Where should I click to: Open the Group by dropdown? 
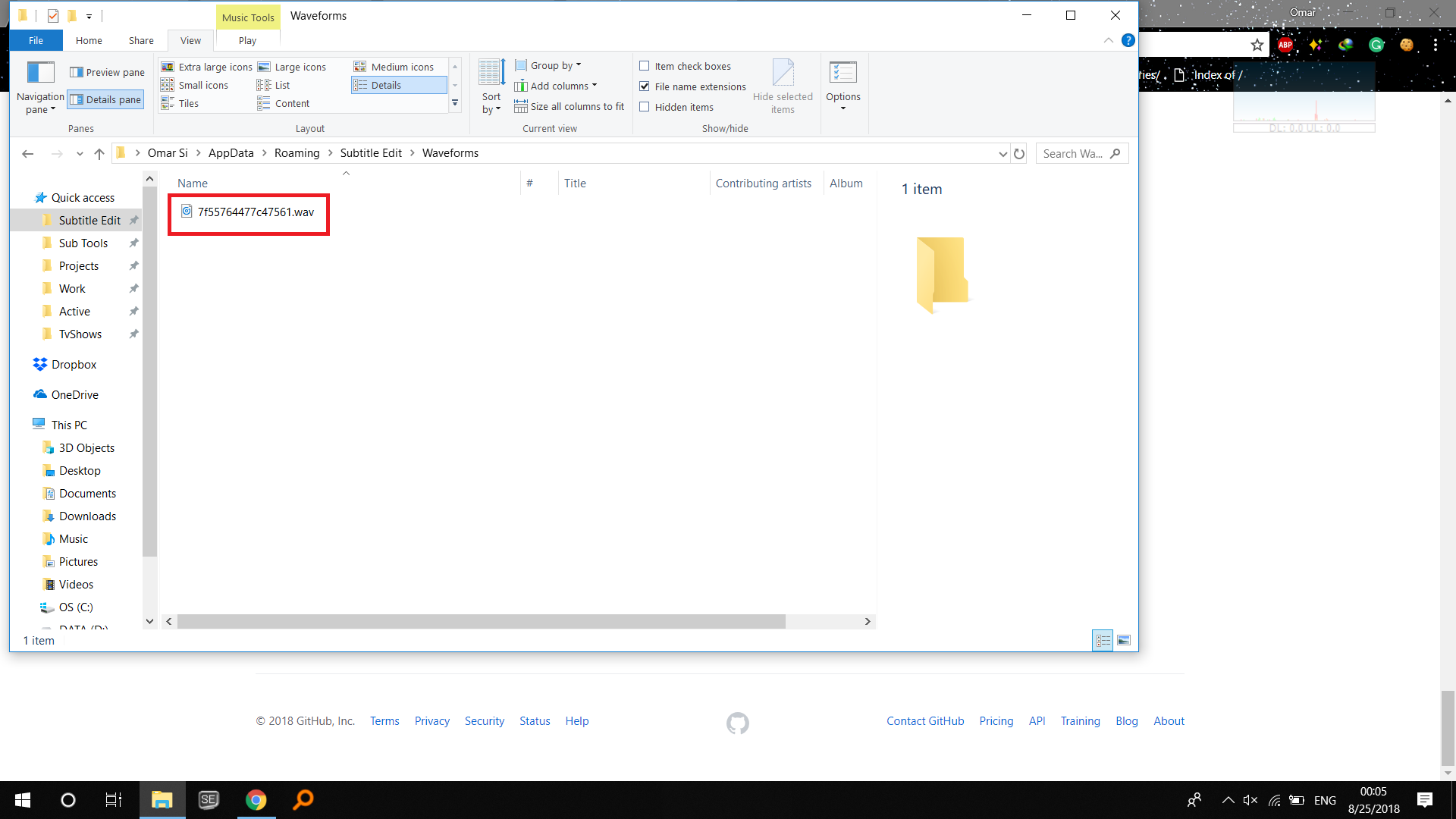(548, 65)
